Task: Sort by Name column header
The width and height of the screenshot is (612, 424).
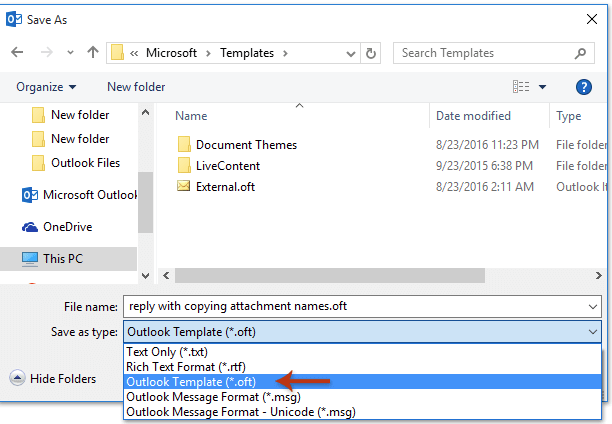Action: tap(191, 116)
